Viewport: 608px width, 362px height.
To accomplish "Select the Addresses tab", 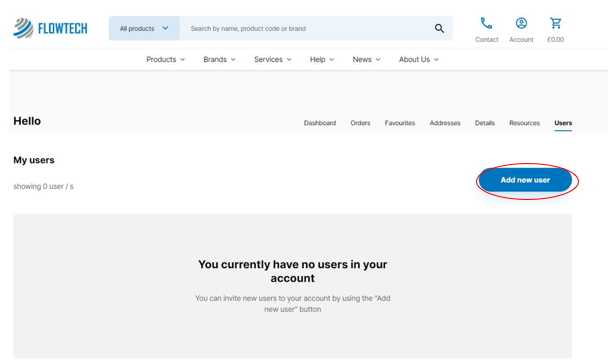I will point(445,123).
